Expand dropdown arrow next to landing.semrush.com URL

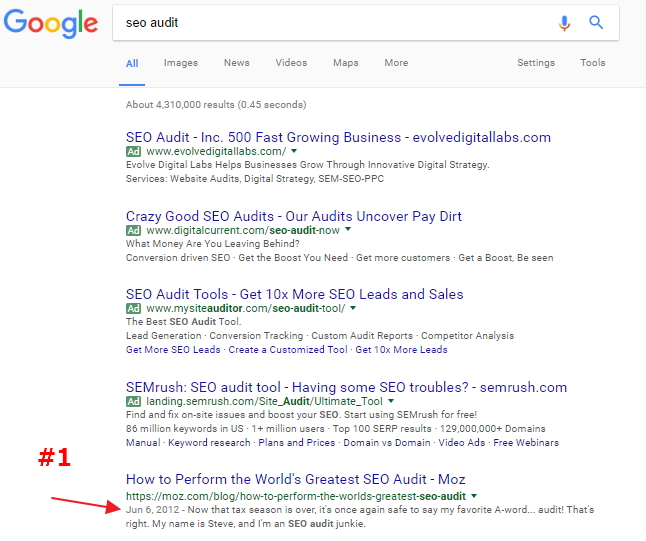point(391,400)
